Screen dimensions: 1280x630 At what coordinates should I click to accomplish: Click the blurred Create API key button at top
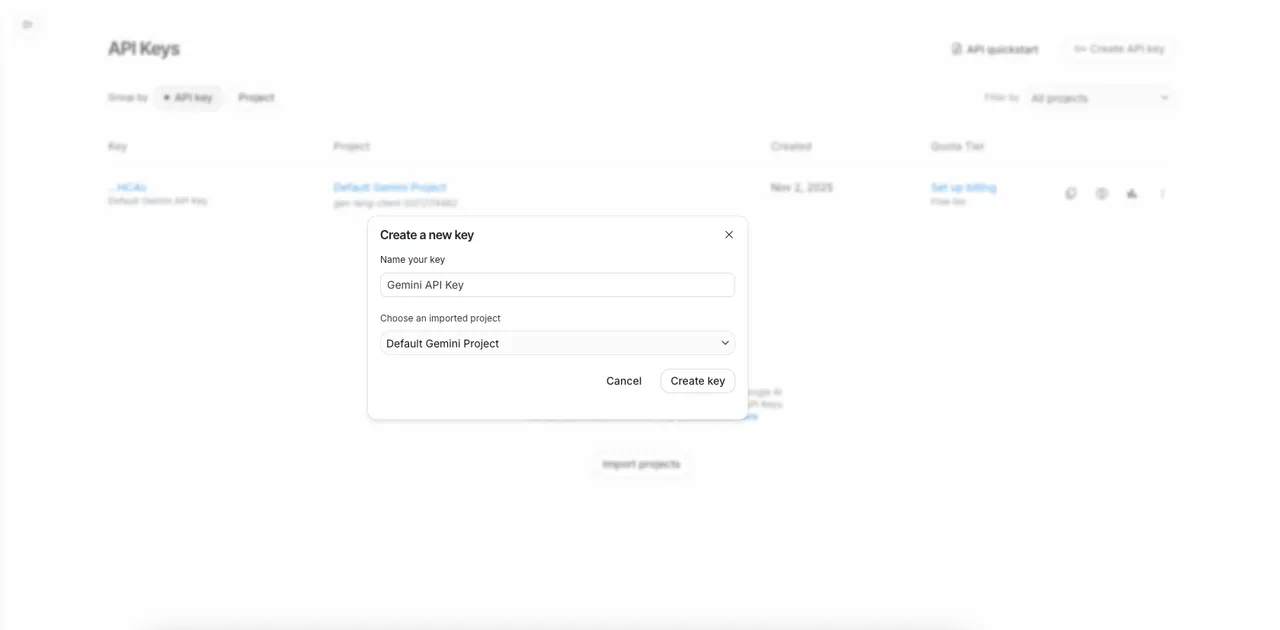click(1119, 49)
